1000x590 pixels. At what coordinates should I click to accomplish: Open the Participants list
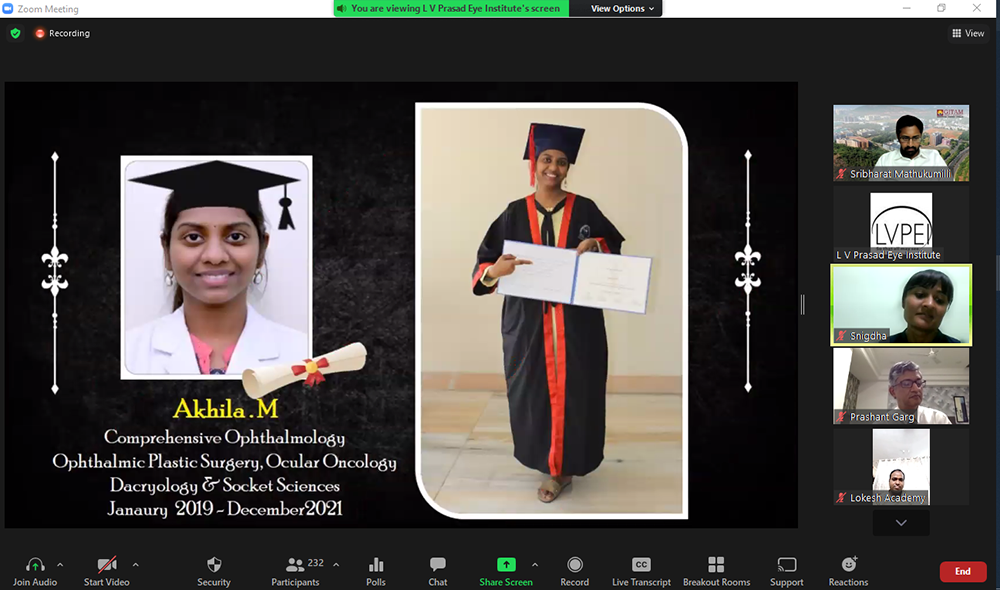296,565
